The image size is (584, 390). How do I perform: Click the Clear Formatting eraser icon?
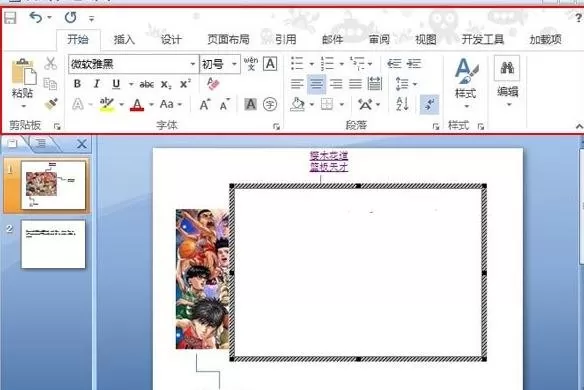click(213, 84)
